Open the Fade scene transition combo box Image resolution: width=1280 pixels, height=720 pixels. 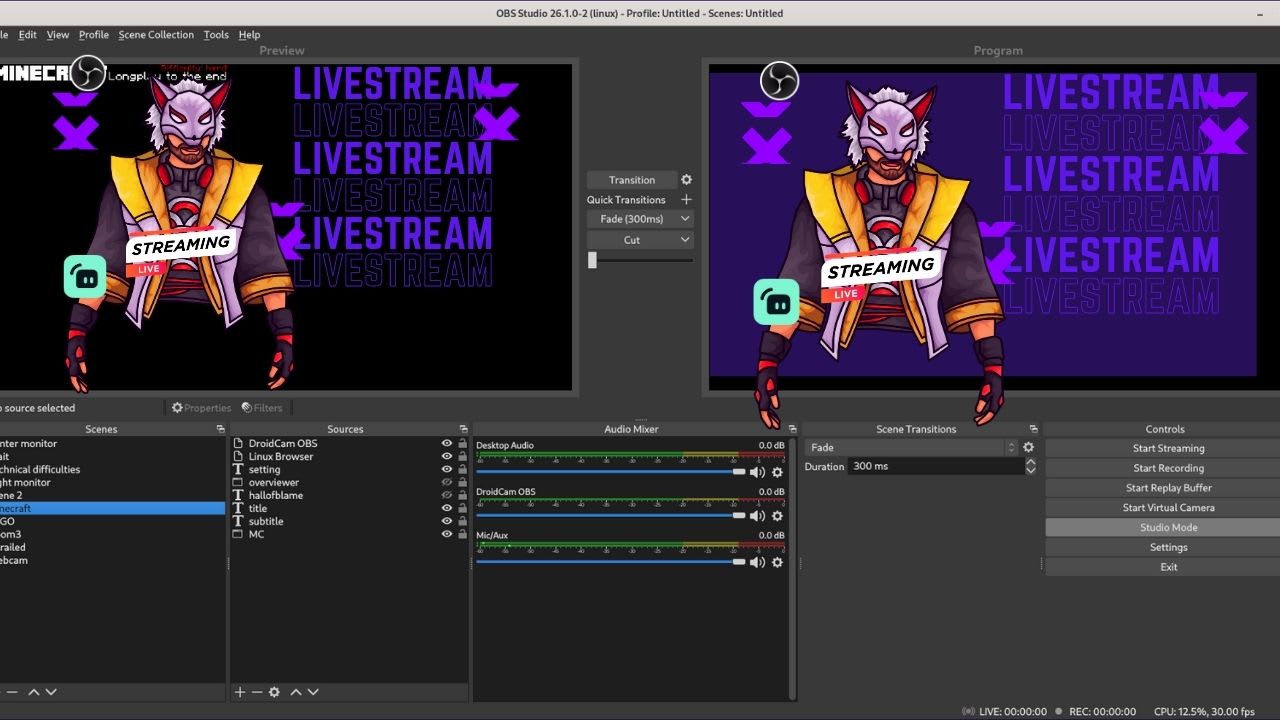pos(911,448)
